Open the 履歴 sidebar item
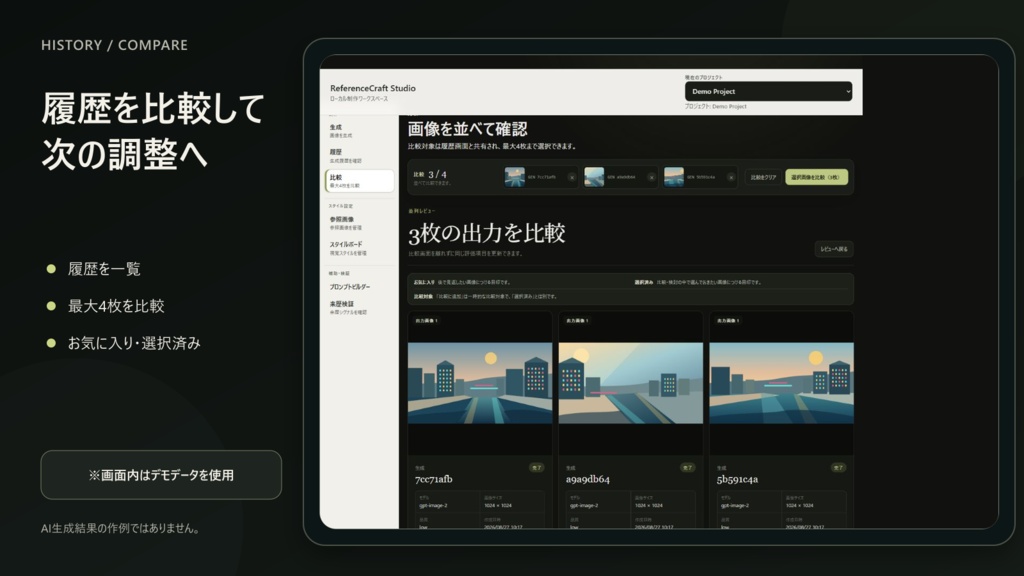Viewport: 1024px width, 576px height. click(359, 155)
